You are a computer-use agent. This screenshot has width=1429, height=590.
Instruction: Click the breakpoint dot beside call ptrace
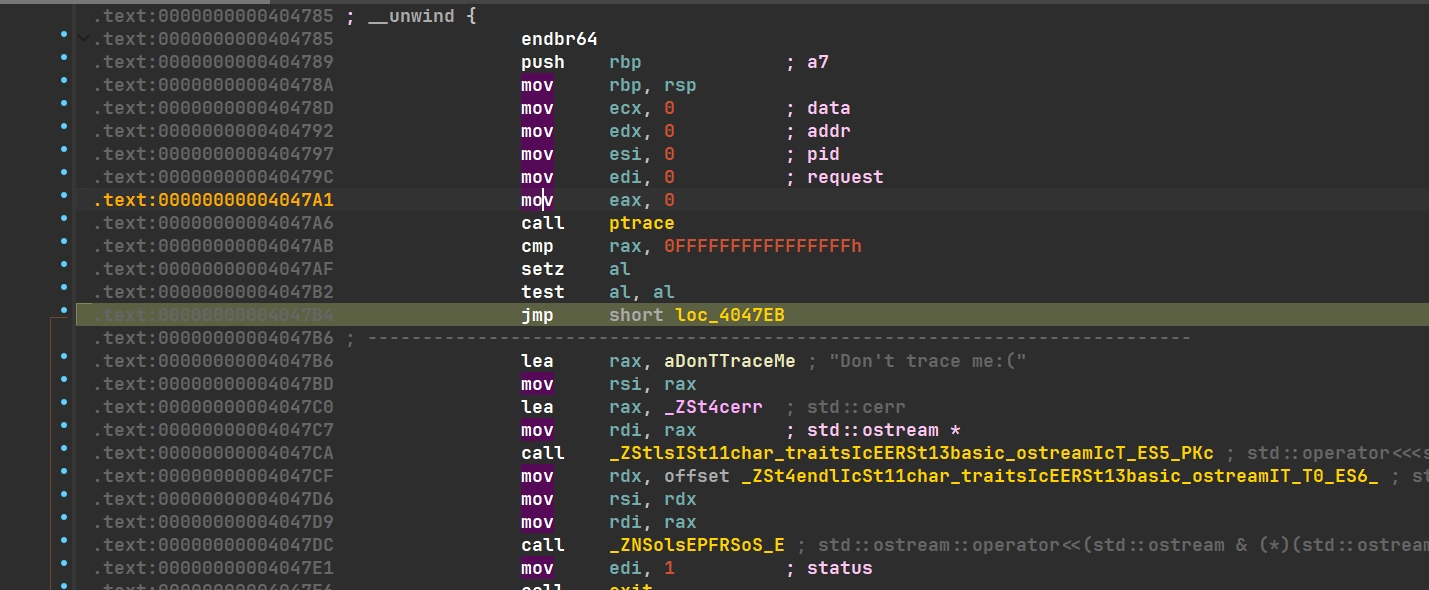point(64,219)
